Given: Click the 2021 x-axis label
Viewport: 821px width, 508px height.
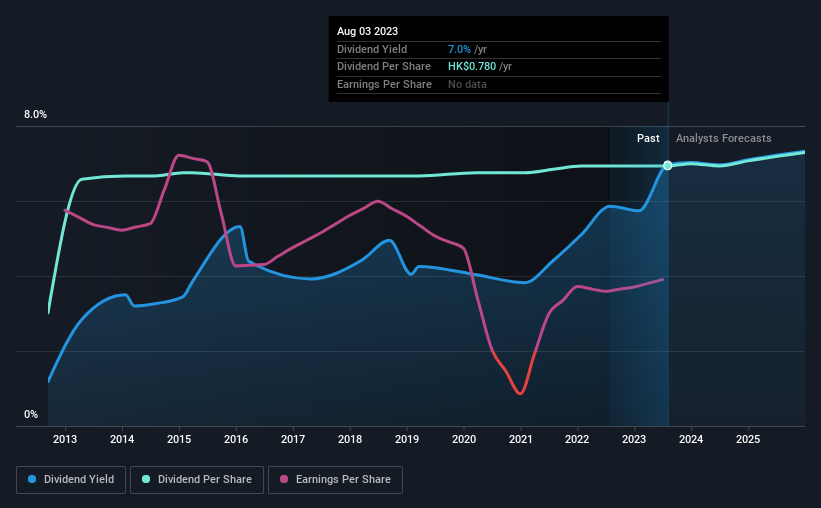Looking at the screenshot, I should (520, 439).
